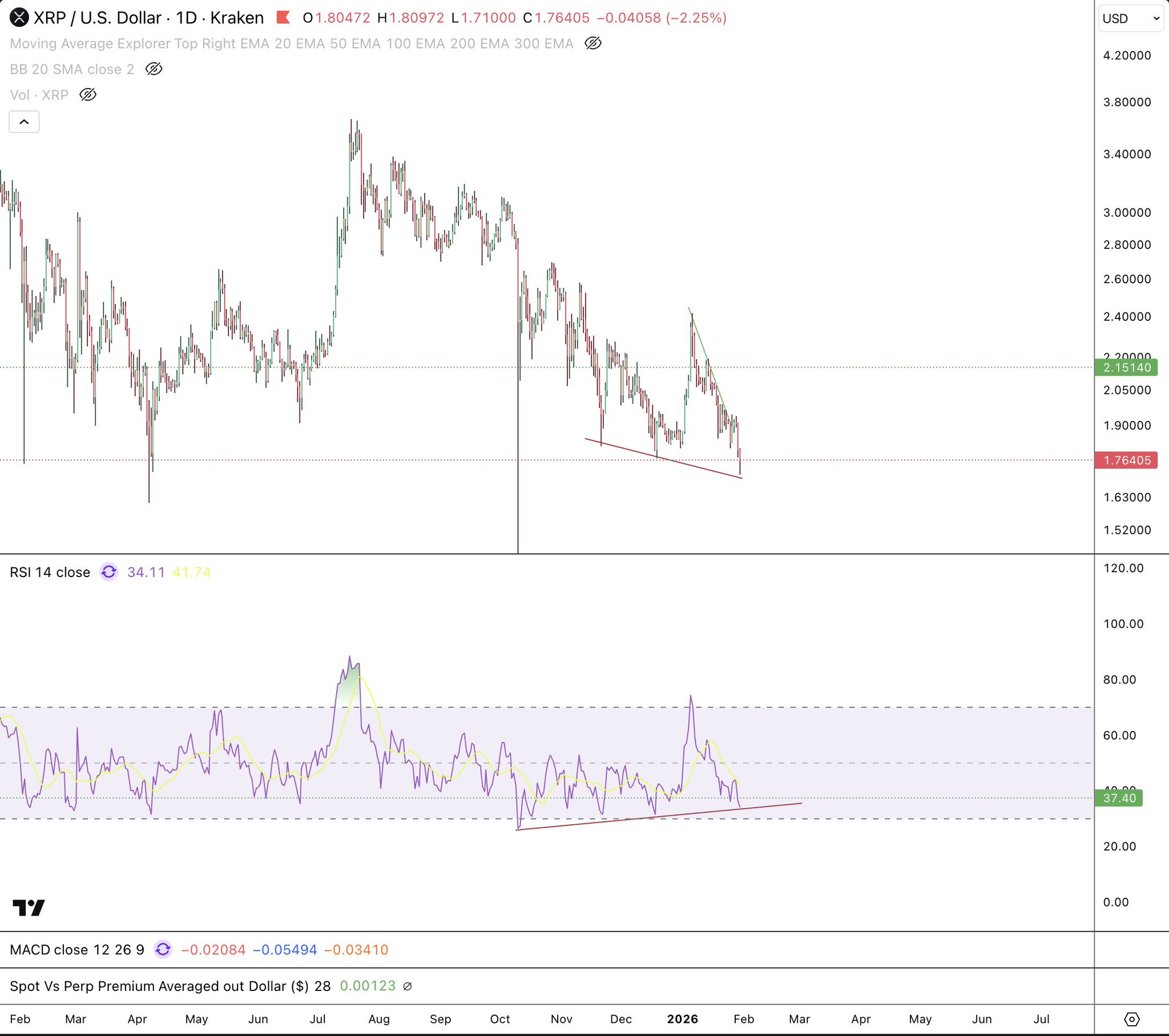Click the XRP logo icon in header
The image size is (1169, 1036).
point(19,18)
